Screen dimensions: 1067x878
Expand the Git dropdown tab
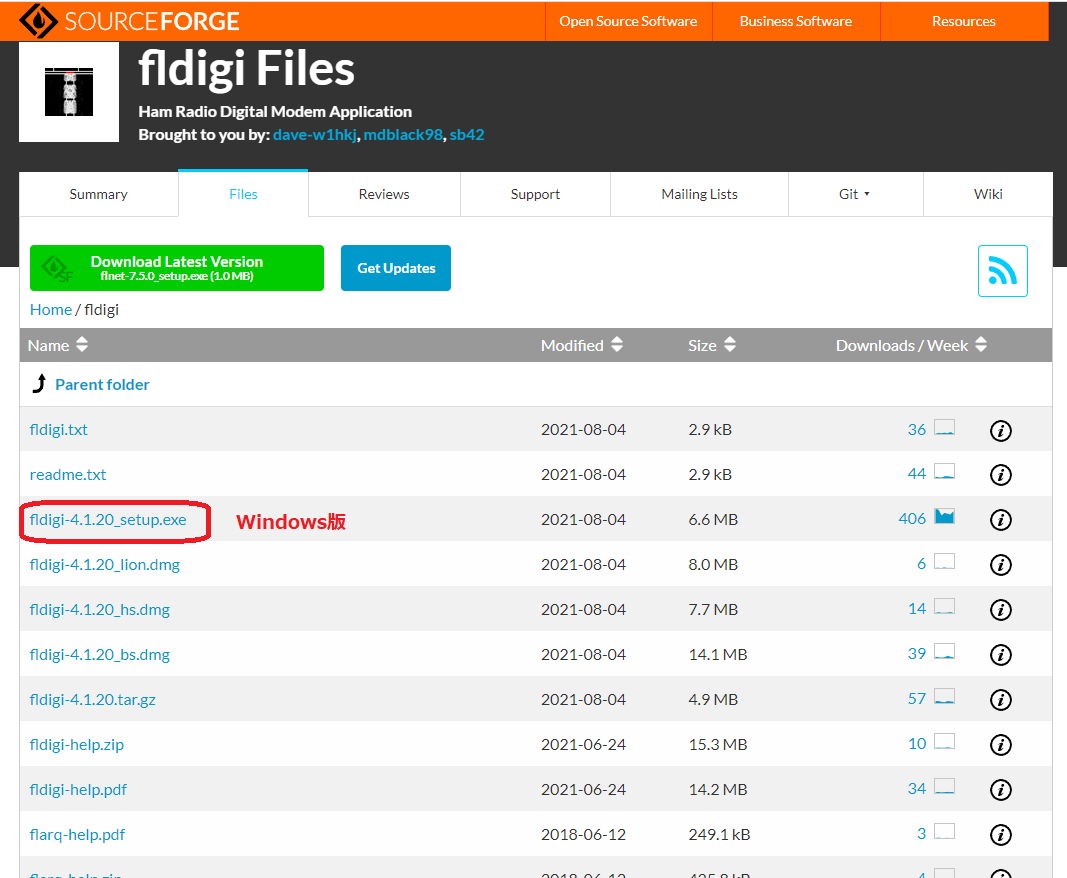[855, 194]
